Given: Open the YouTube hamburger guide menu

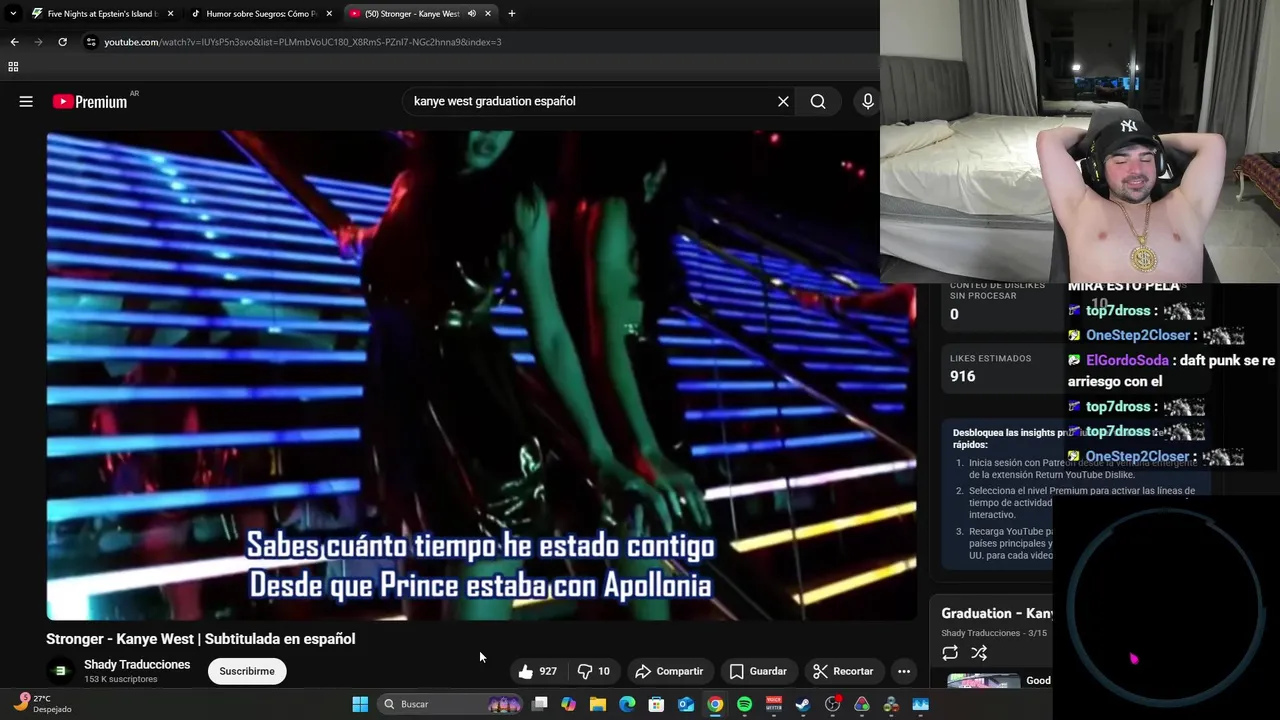Looking at the screenshot, I should 26,101.
